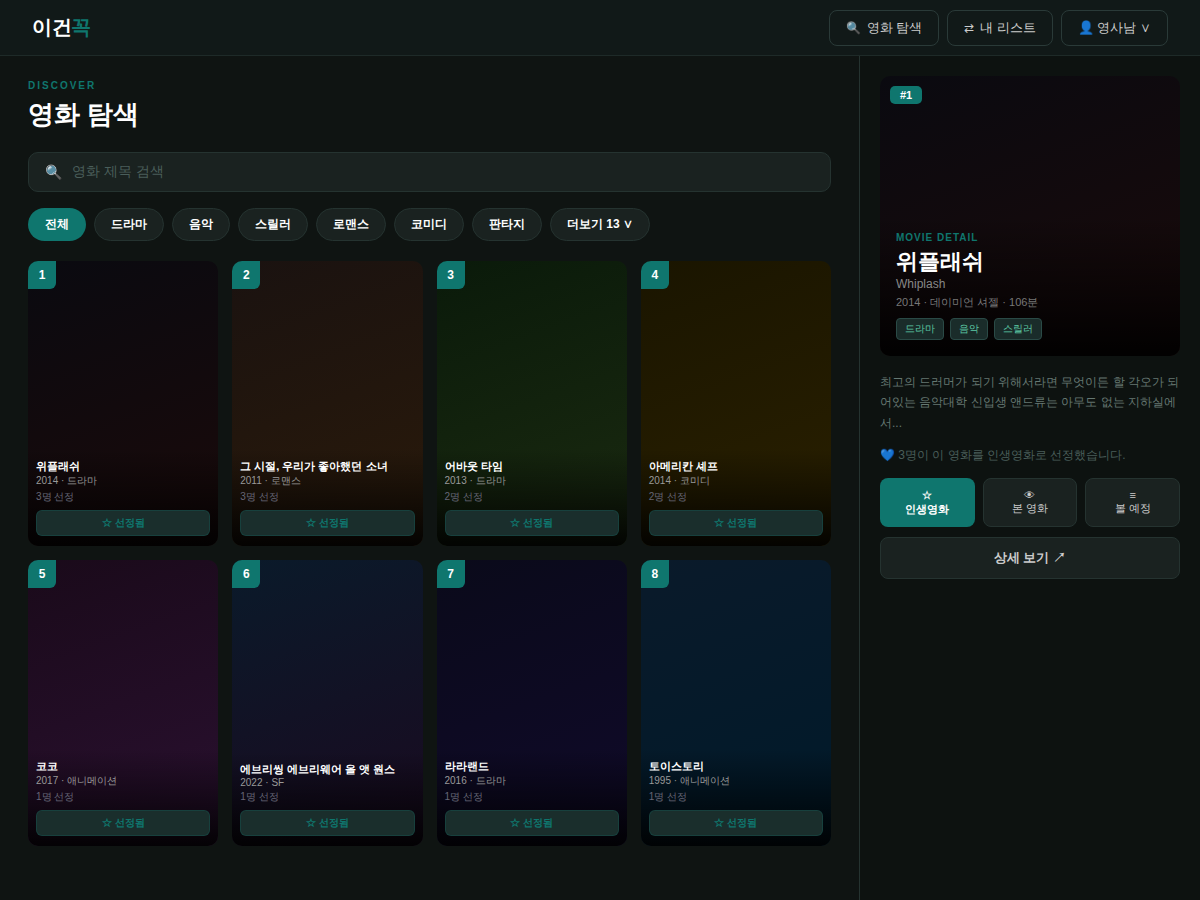The image size is (1200, 900).
Task: Filter movies by 스릴러 genre
Action: 273,224
